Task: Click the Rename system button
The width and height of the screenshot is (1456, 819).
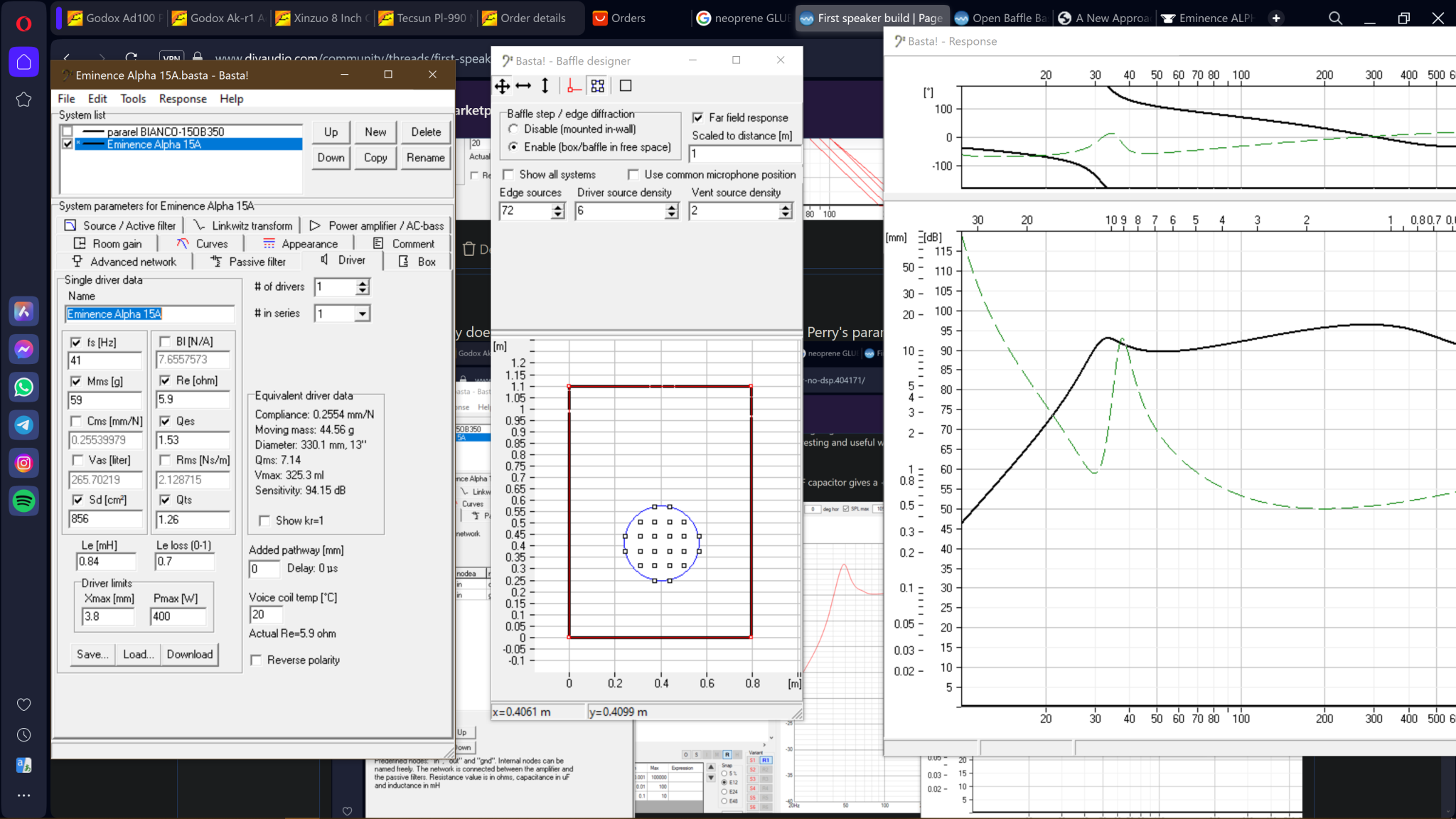Action: coord(426,158)
